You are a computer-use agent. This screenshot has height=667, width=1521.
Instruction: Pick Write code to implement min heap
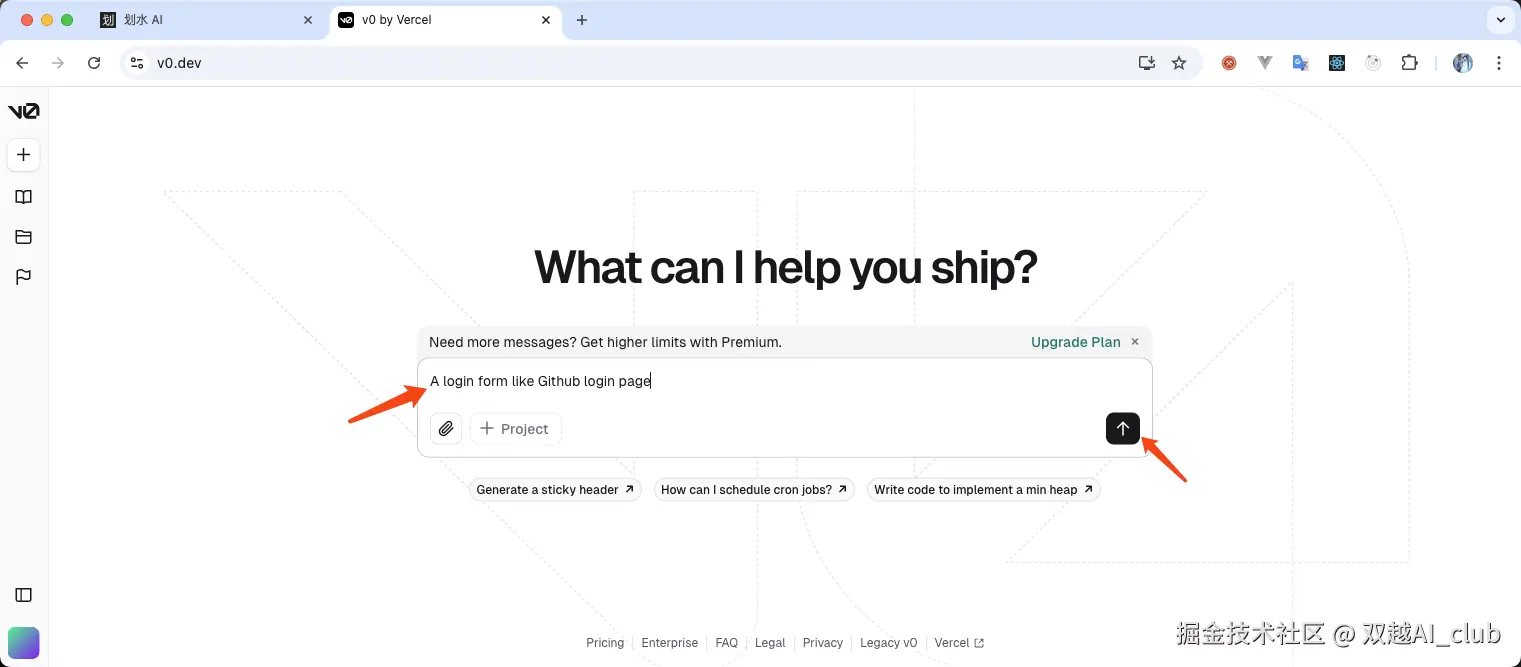(983, 490)
